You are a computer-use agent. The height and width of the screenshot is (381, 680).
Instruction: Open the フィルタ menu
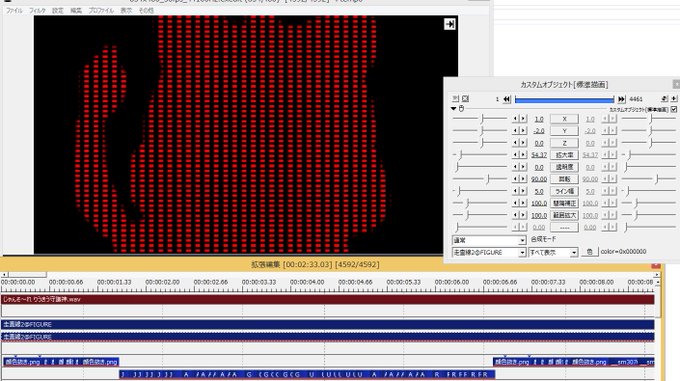point(37,10)
